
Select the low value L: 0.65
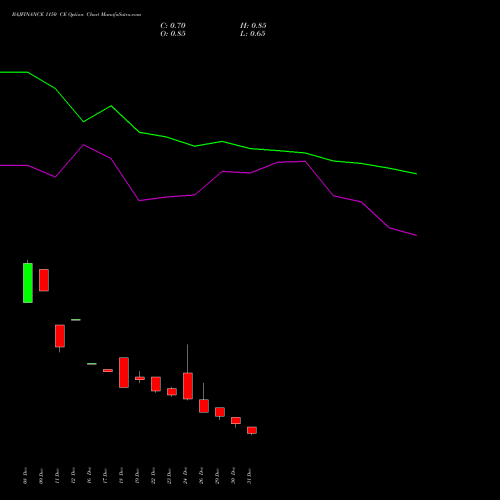252,34
